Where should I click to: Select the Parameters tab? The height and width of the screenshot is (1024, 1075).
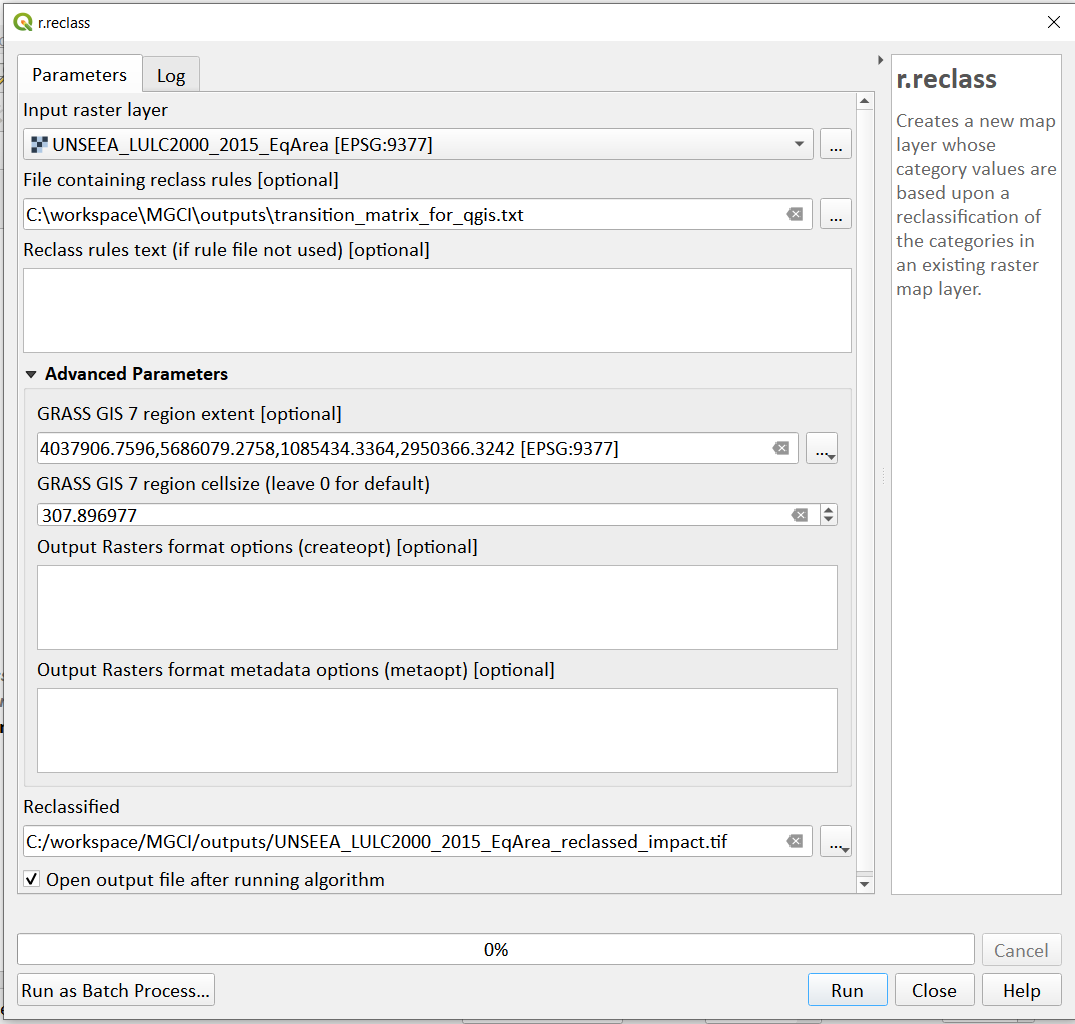click(x=80, y=74)
